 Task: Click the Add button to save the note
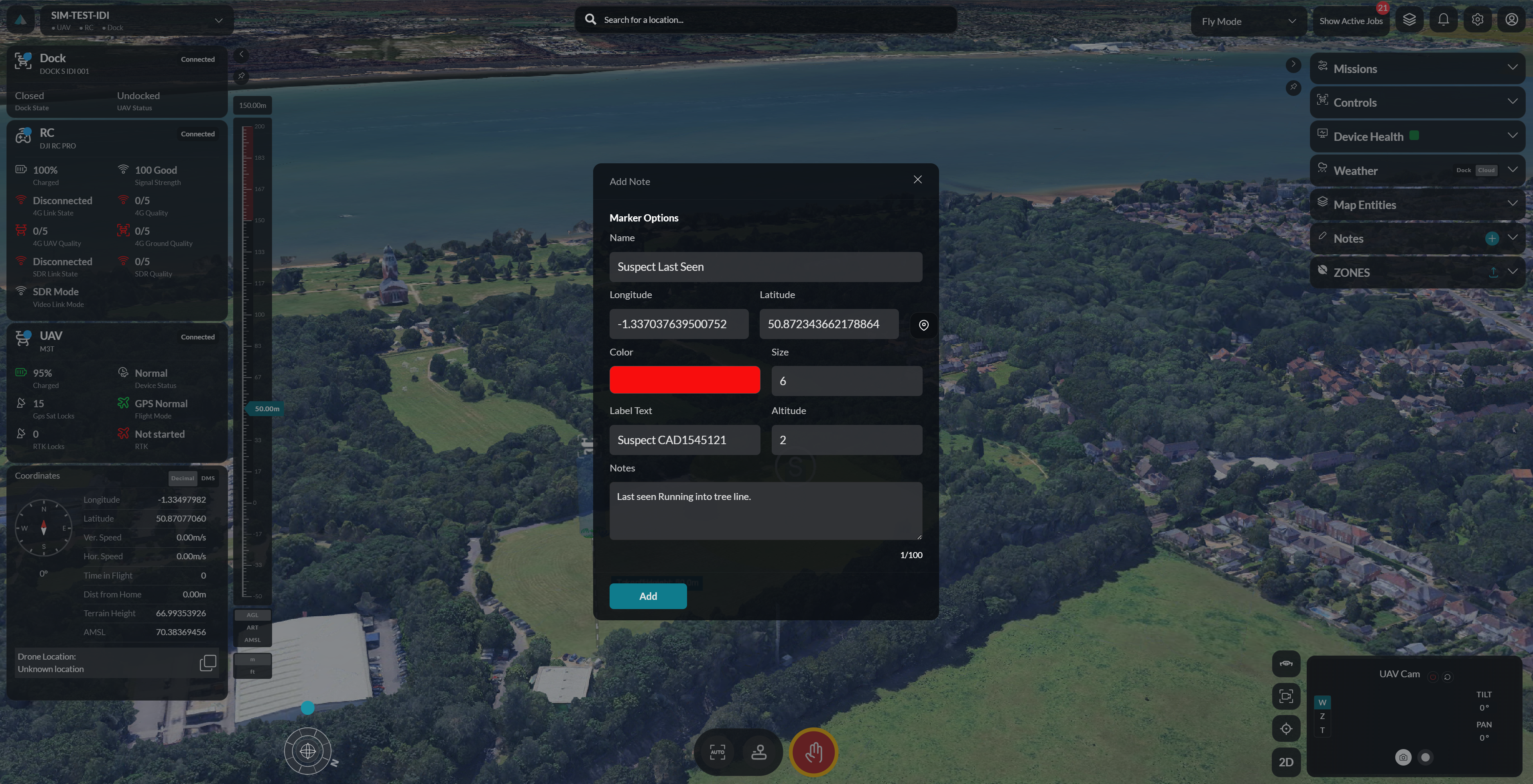coord(647,596)
